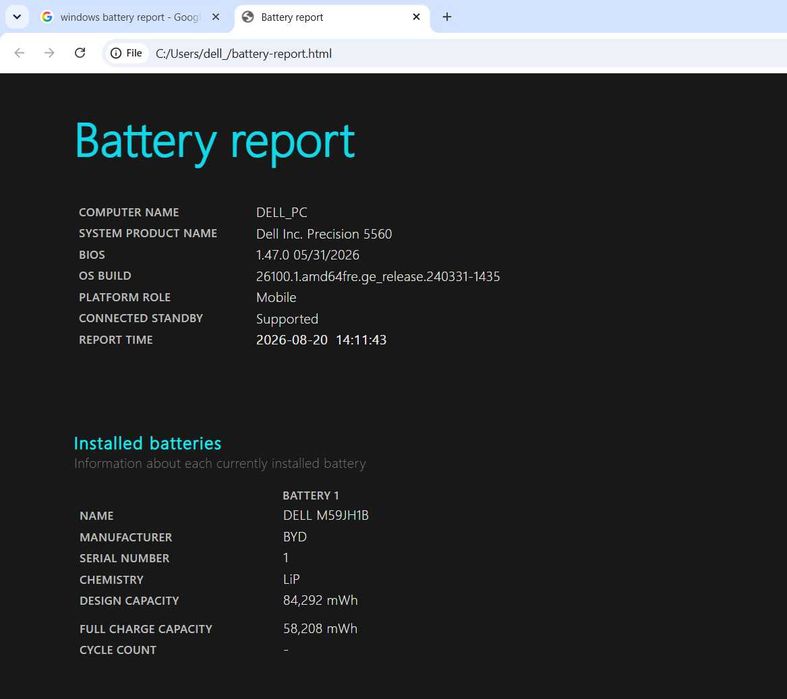Select the design capacity 84,292 mWh

(320, 601)
